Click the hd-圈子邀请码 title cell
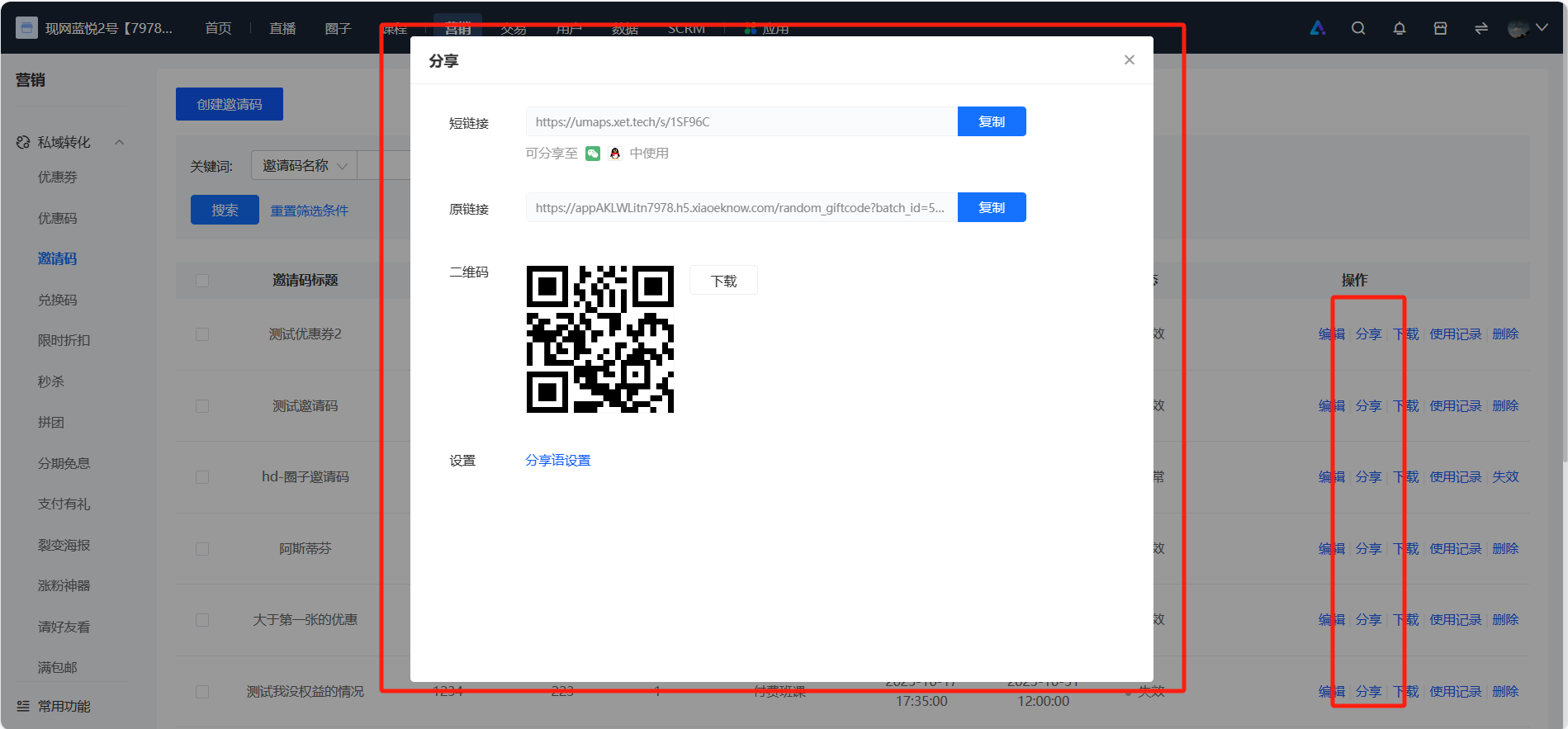Viewport: 1568px width, 729px height. [x=306, y=476]
